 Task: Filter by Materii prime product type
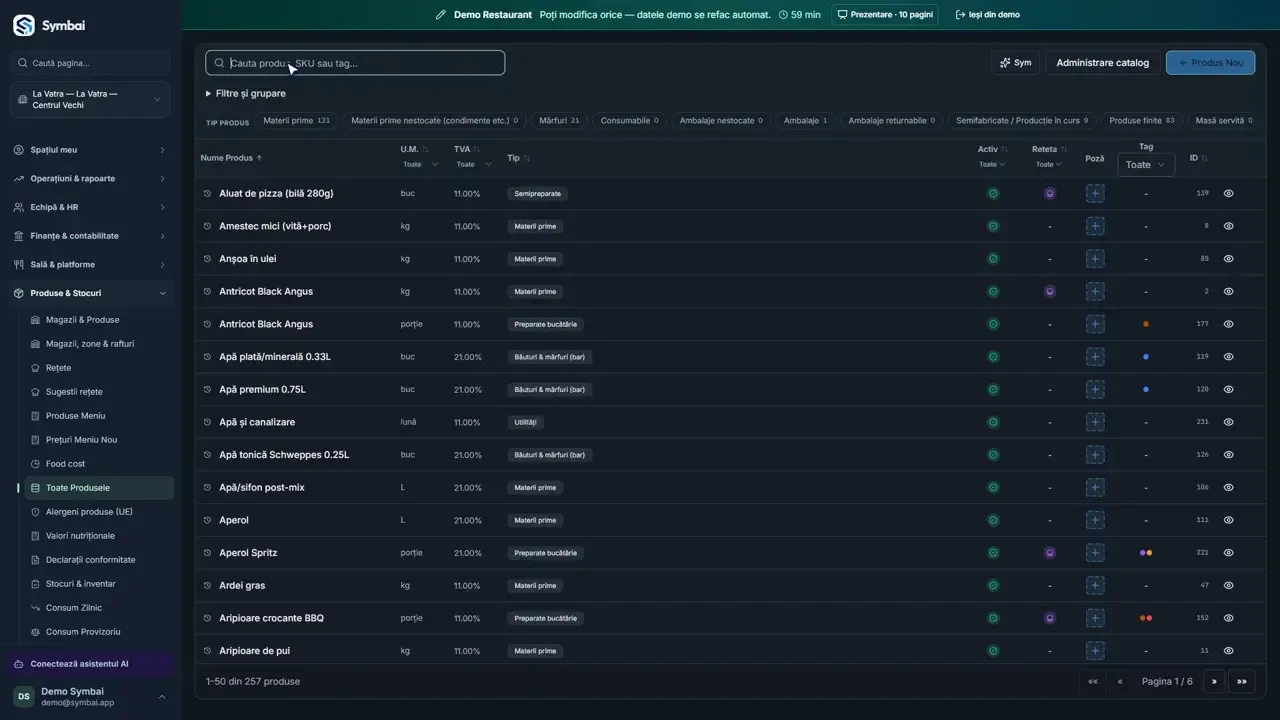(x=296, y=121)
